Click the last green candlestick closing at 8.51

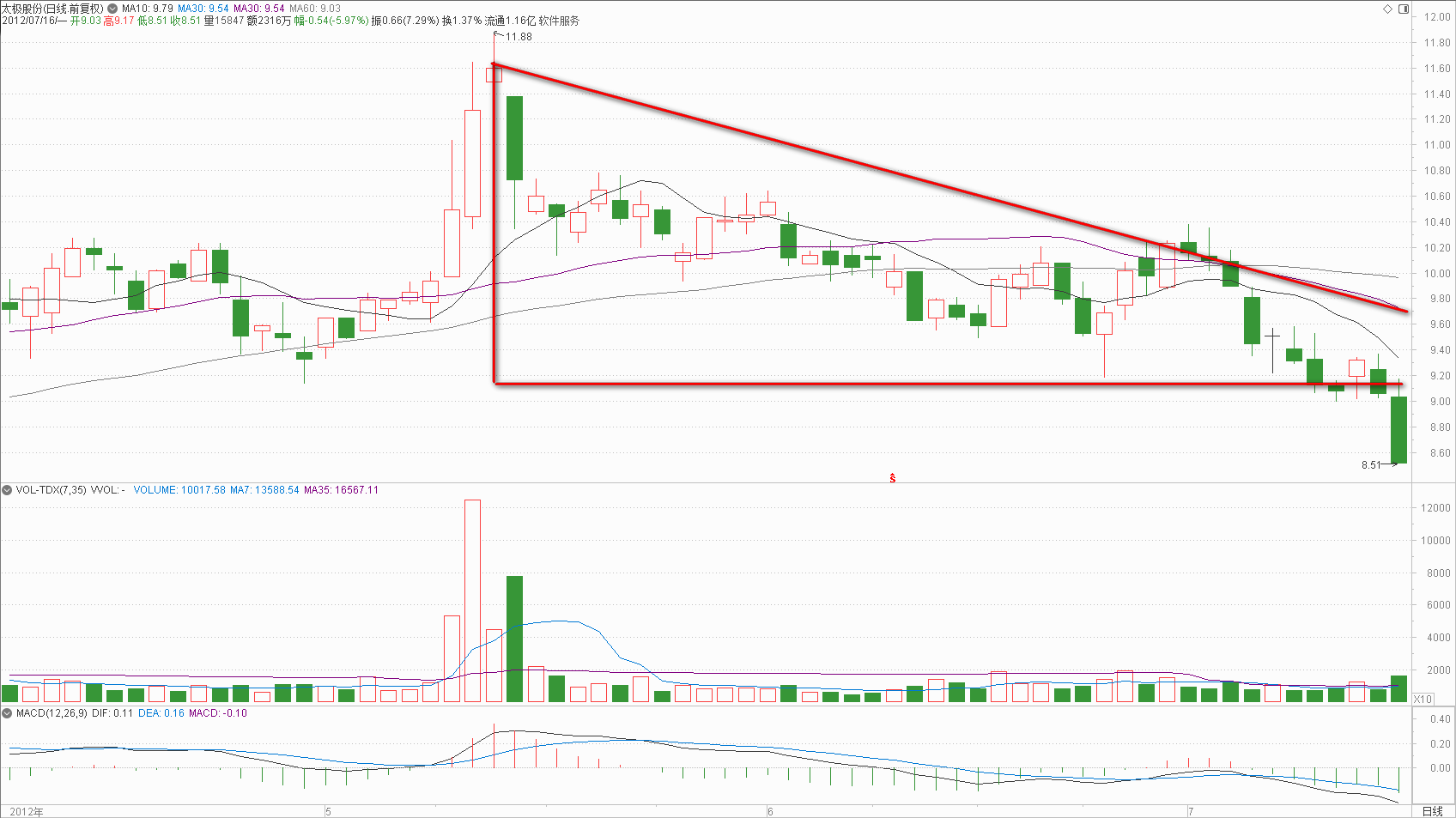1398,430
